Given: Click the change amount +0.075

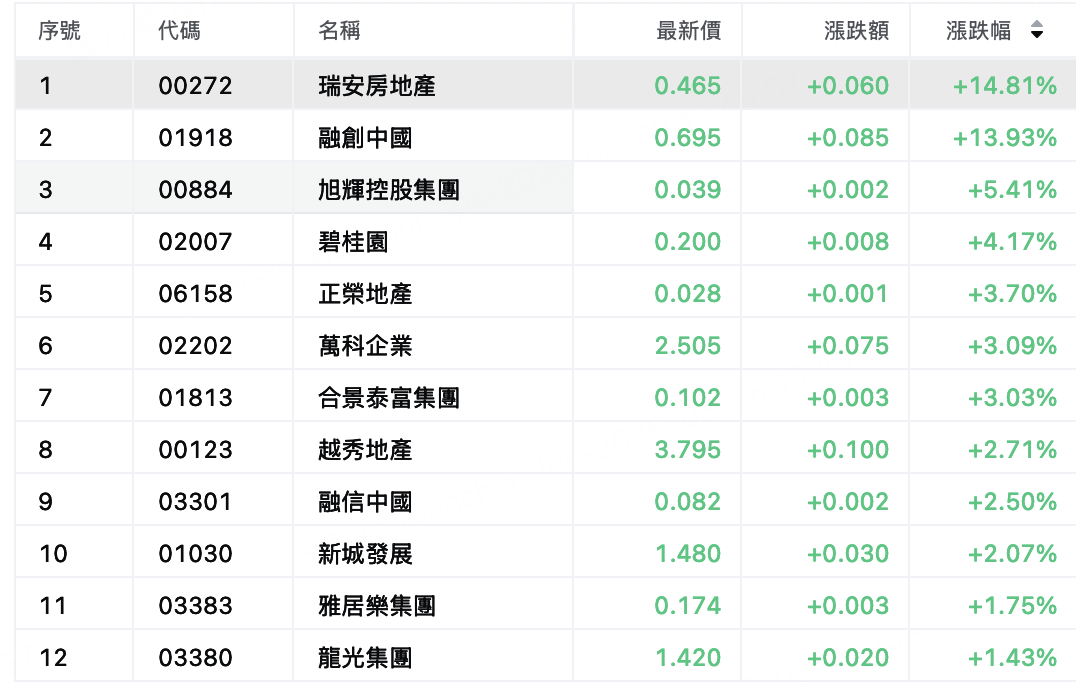Looking at the screenshot, I should tap(847, 346).
